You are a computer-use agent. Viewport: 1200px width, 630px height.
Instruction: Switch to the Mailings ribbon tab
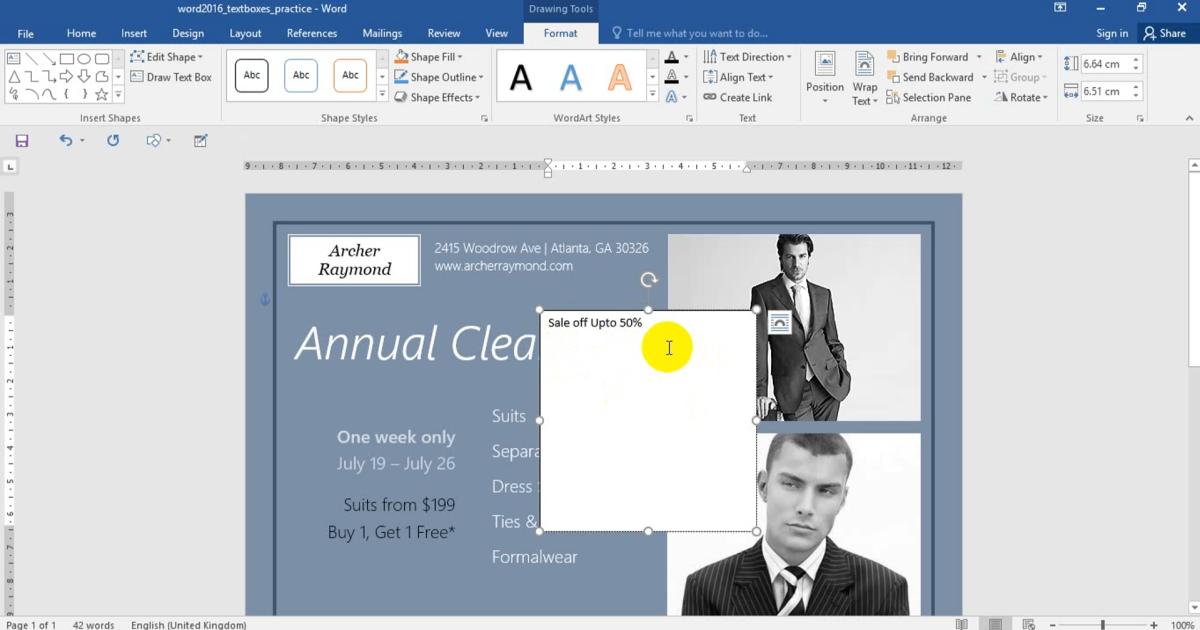[382, 33]
